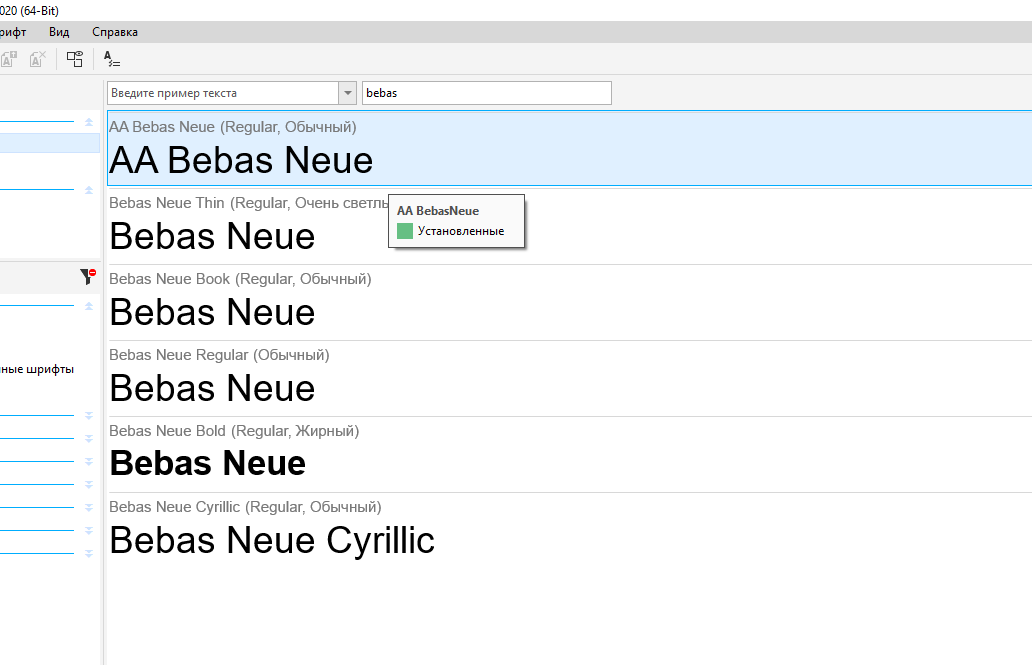
Task: Select the highlighted row in left panel
Action: click(x=49, y=143)
